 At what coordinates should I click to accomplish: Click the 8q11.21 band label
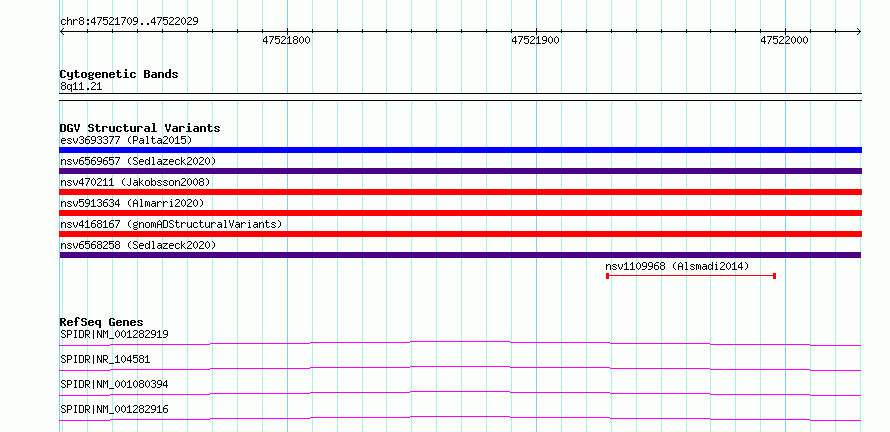click(81, 87)
